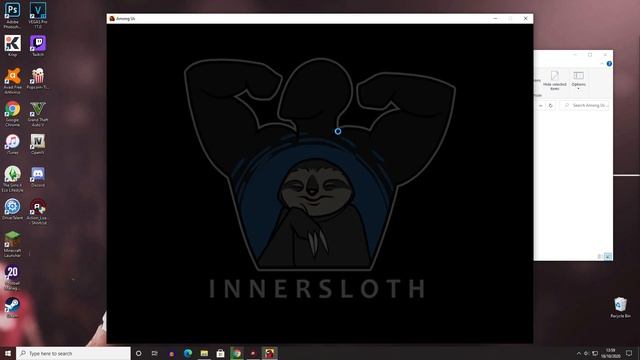Image resolution: width=640 pixels, height=360 pixels.
Task: Launch The Sims 4 Eco Lifestyle shortcut
Action: pos(13,179)
